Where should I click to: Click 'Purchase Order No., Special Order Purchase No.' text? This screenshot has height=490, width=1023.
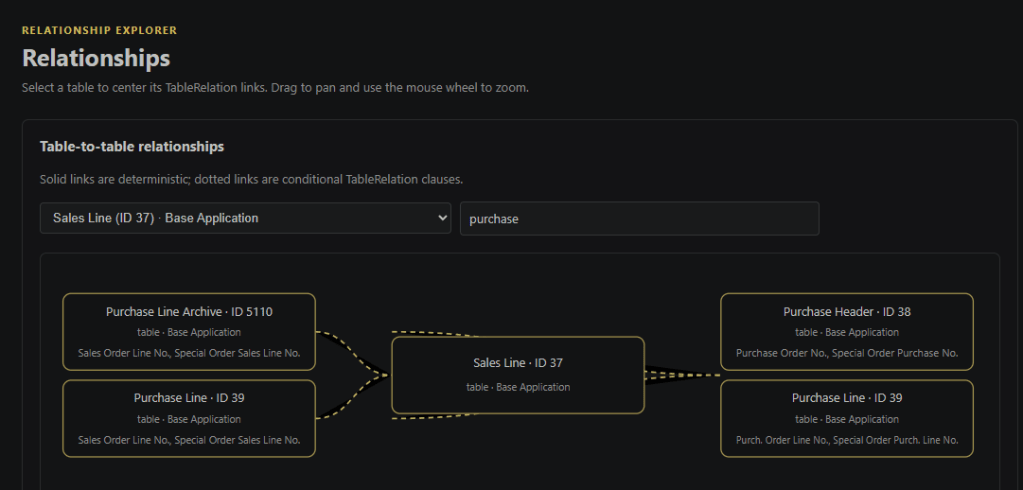[847, 353]
